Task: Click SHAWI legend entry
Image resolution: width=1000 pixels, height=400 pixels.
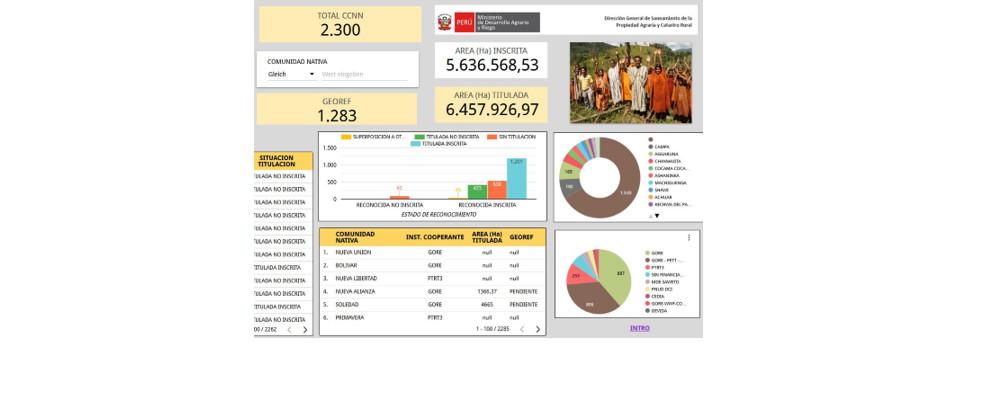Action: 659,190
